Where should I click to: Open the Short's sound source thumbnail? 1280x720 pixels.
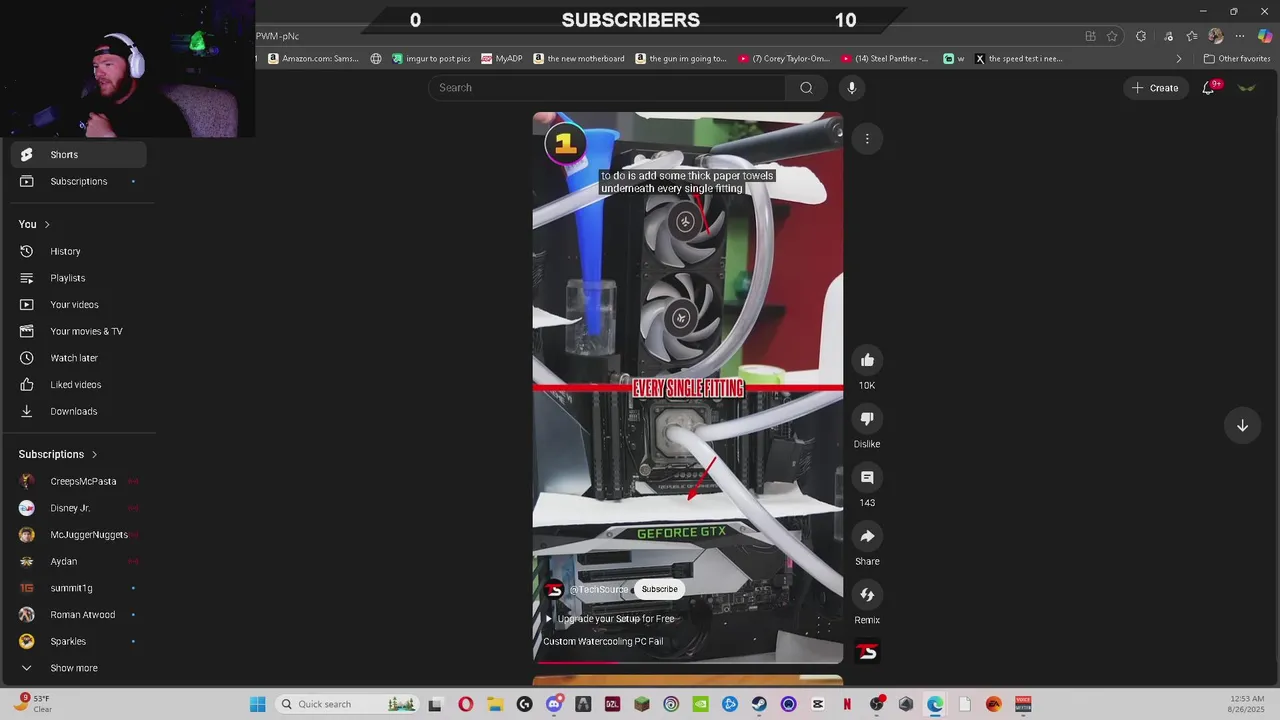867,652
